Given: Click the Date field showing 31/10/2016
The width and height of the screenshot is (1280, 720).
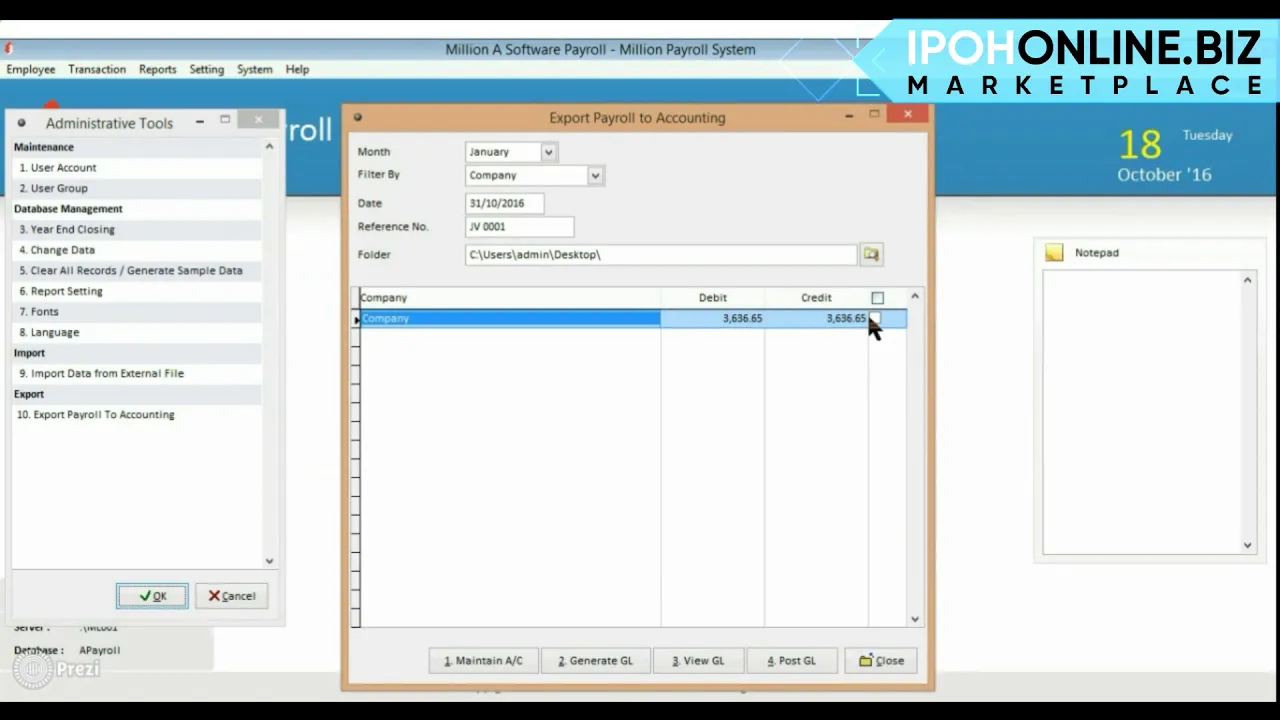Looking at the screenshot, I should point(505,203).
